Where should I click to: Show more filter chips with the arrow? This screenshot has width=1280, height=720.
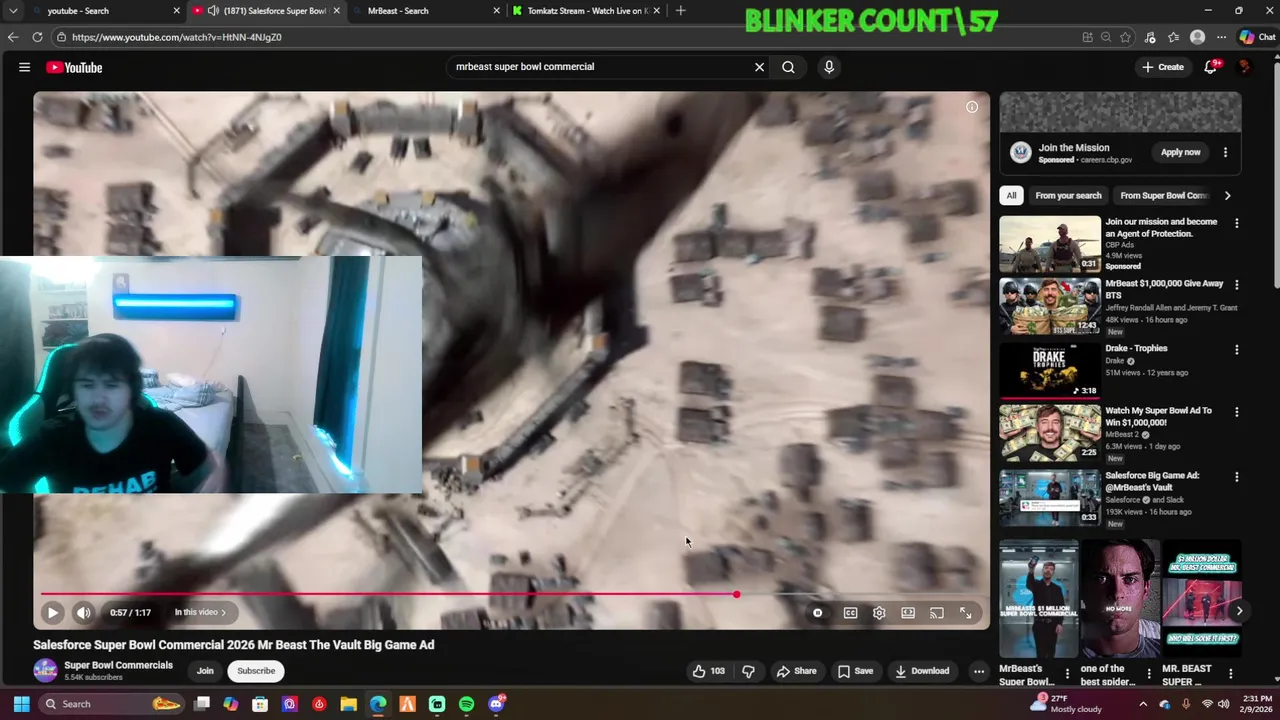coord(1228,196)
